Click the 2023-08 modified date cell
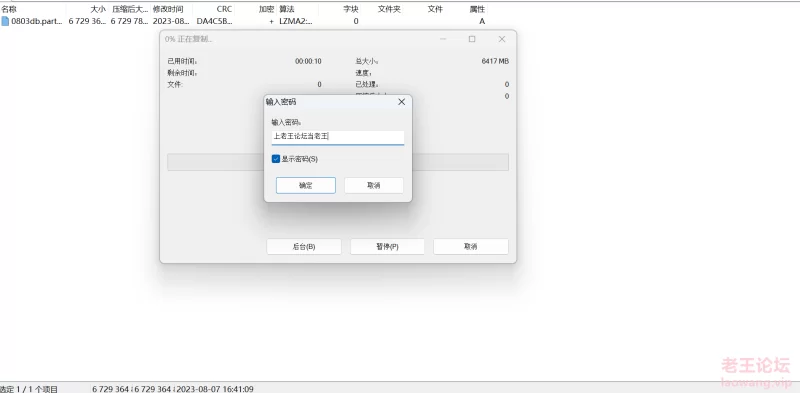 point(171,21)
